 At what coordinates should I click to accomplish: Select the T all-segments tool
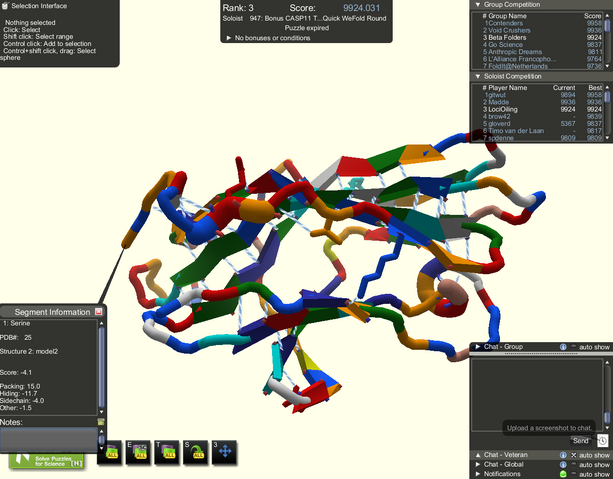click(167, 453)
